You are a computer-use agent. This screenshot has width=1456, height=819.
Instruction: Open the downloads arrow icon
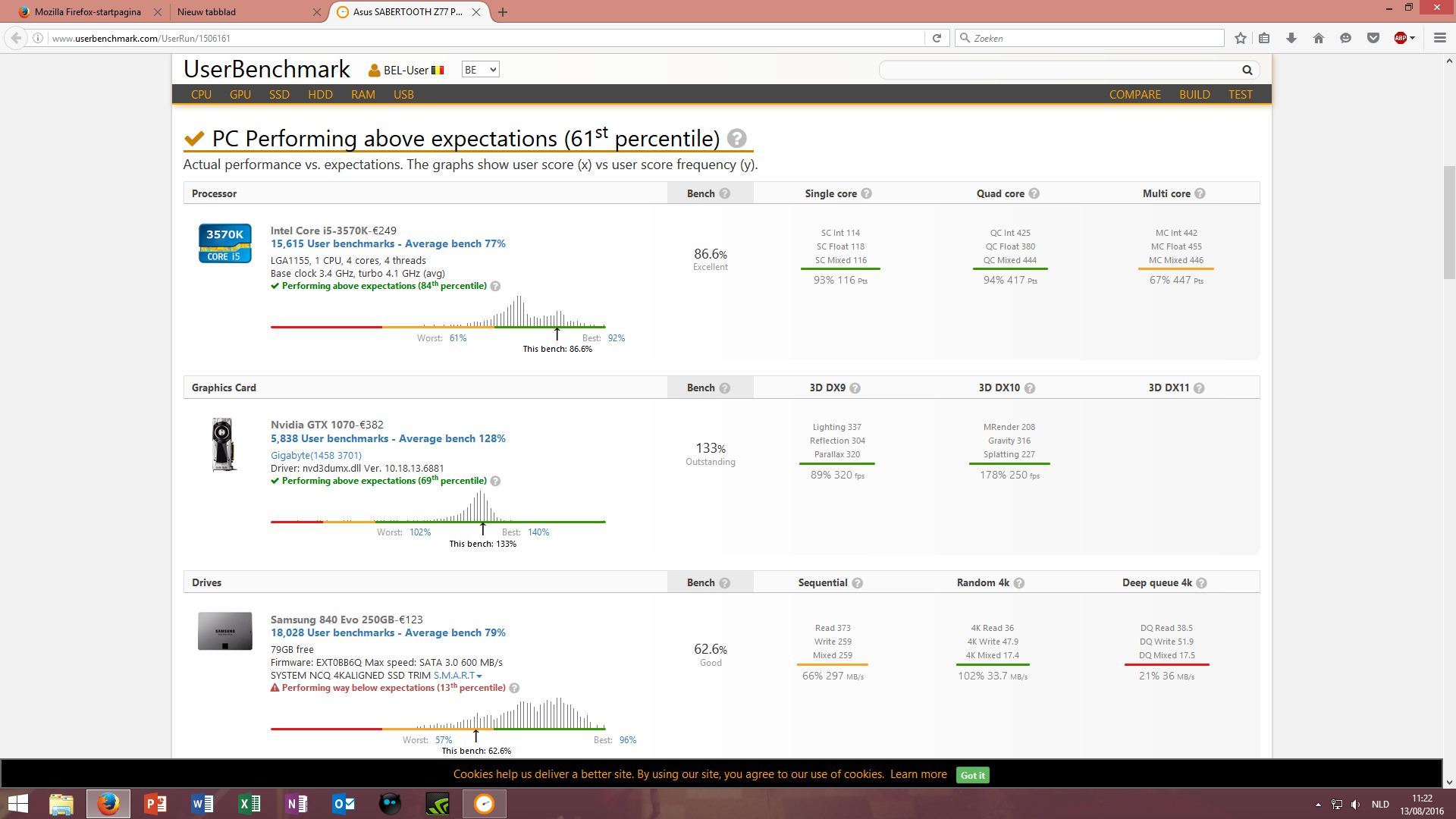point(1291,38)
